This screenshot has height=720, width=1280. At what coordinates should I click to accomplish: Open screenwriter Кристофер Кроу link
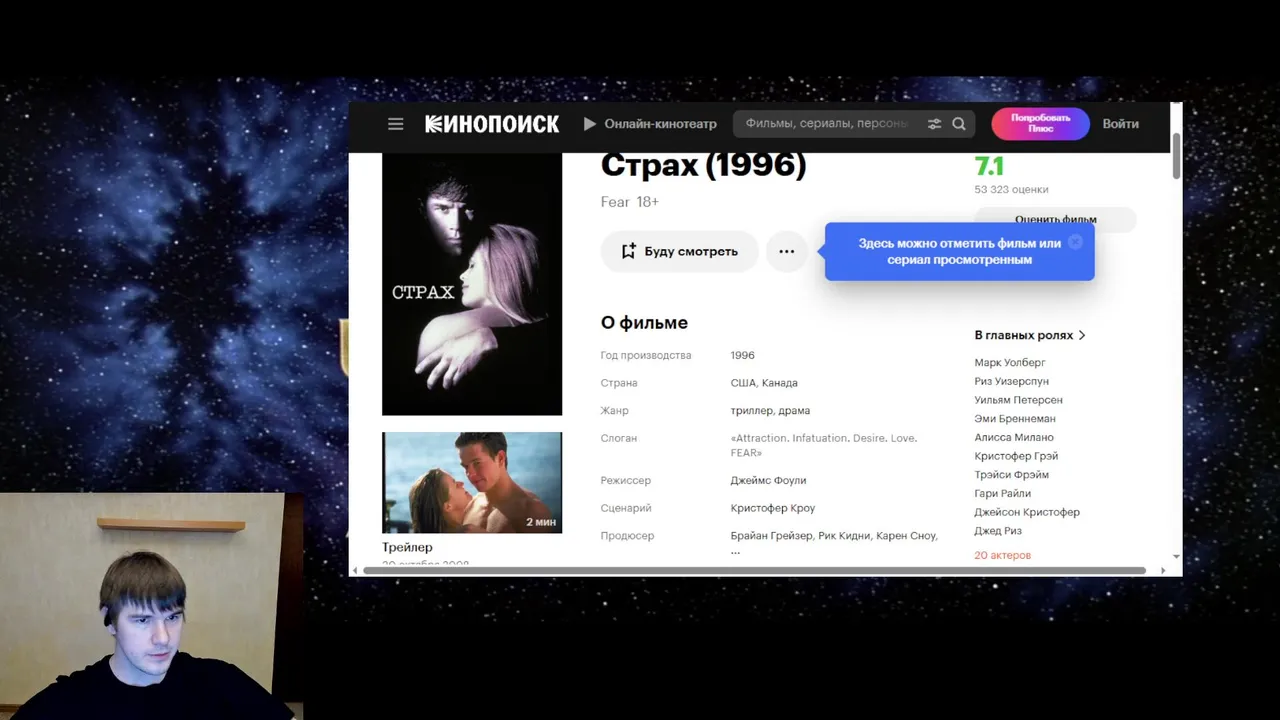coord(773,508)
